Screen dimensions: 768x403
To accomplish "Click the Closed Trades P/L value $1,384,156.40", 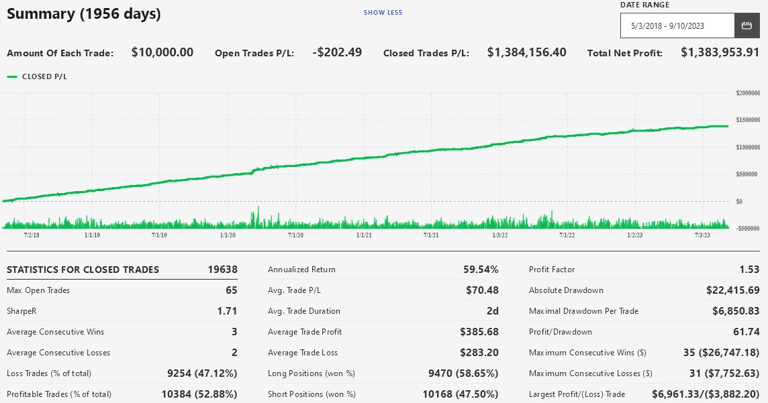I will (x=526, y=52).
